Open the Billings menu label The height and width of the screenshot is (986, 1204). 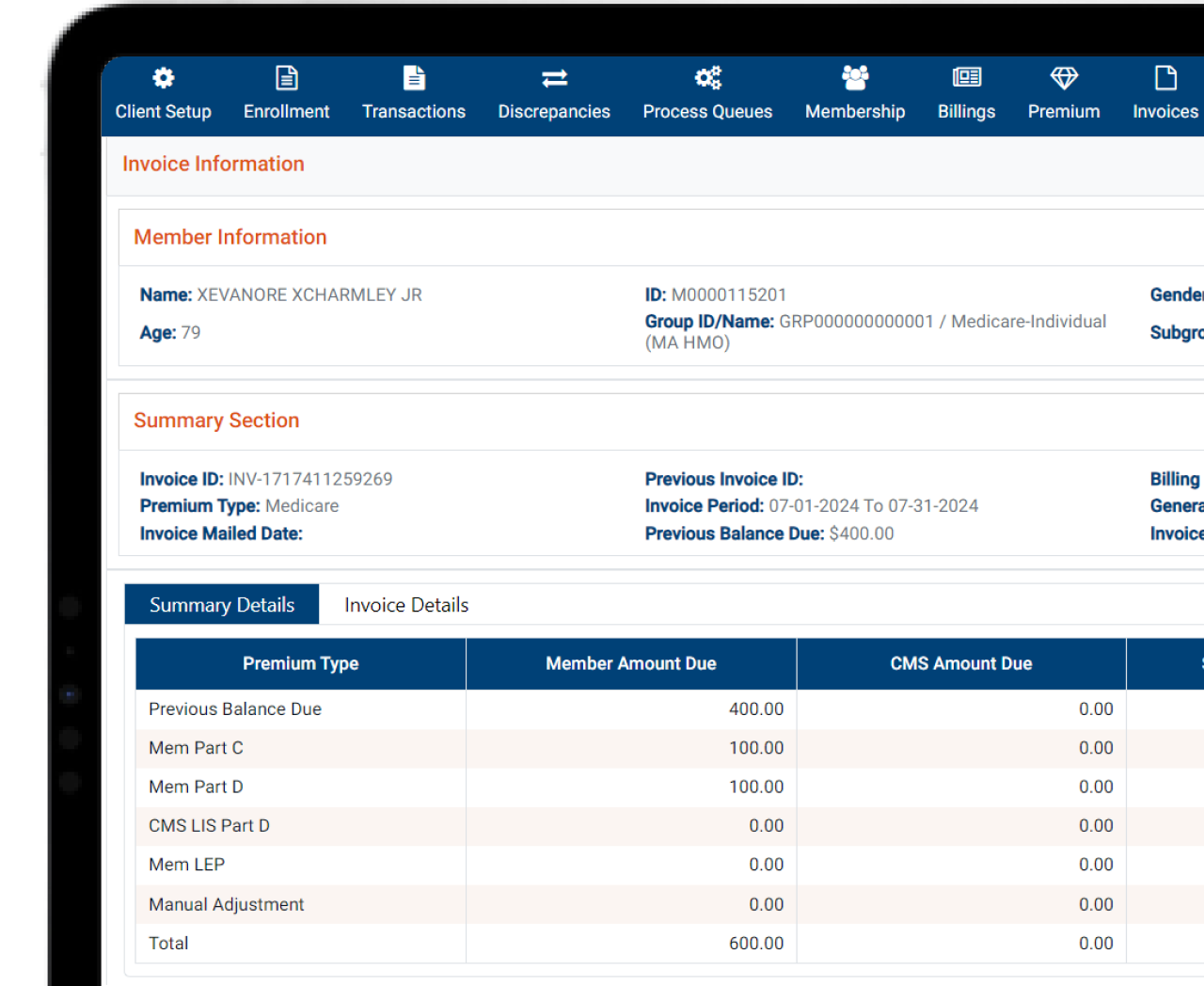coord(967,111)
